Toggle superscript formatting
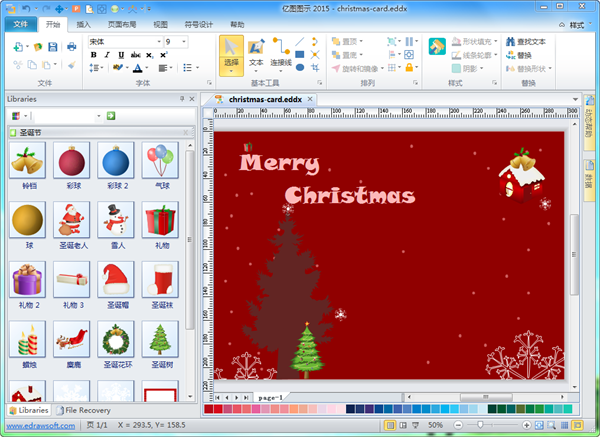 tap(164, 55)
